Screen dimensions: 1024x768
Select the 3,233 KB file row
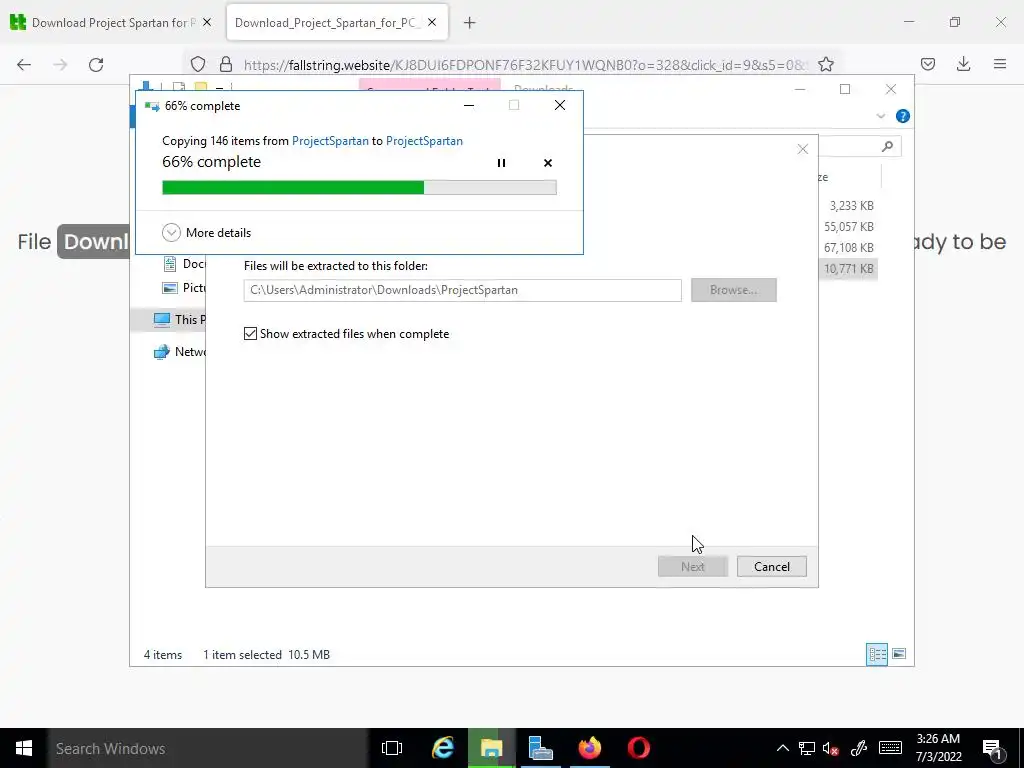851,206
